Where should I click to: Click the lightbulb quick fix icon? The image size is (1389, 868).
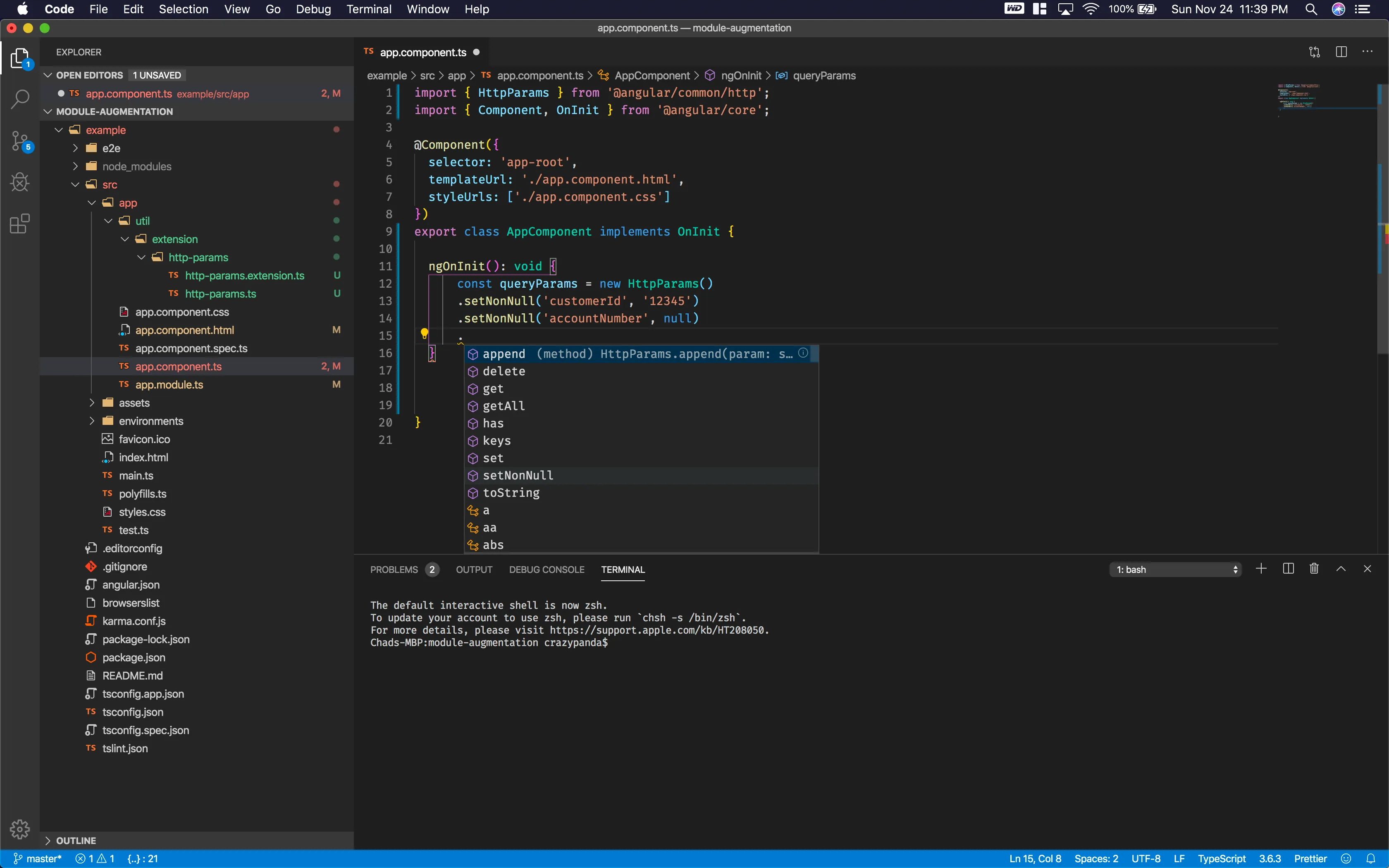tap(424, 334)
